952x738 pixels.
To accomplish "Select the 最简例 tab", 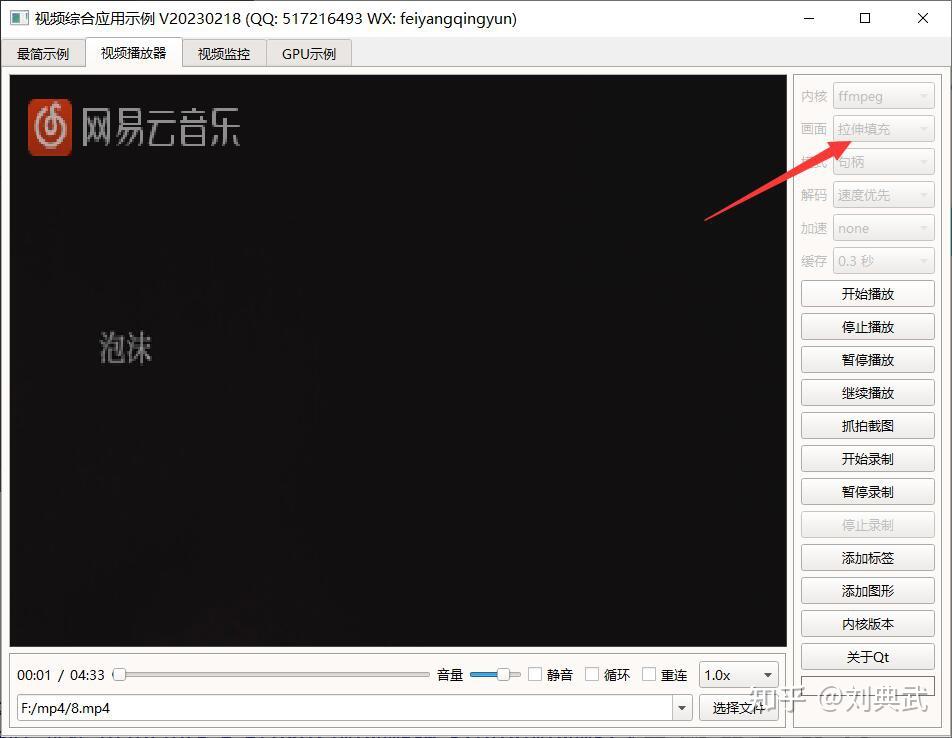I will coord(44,54).
